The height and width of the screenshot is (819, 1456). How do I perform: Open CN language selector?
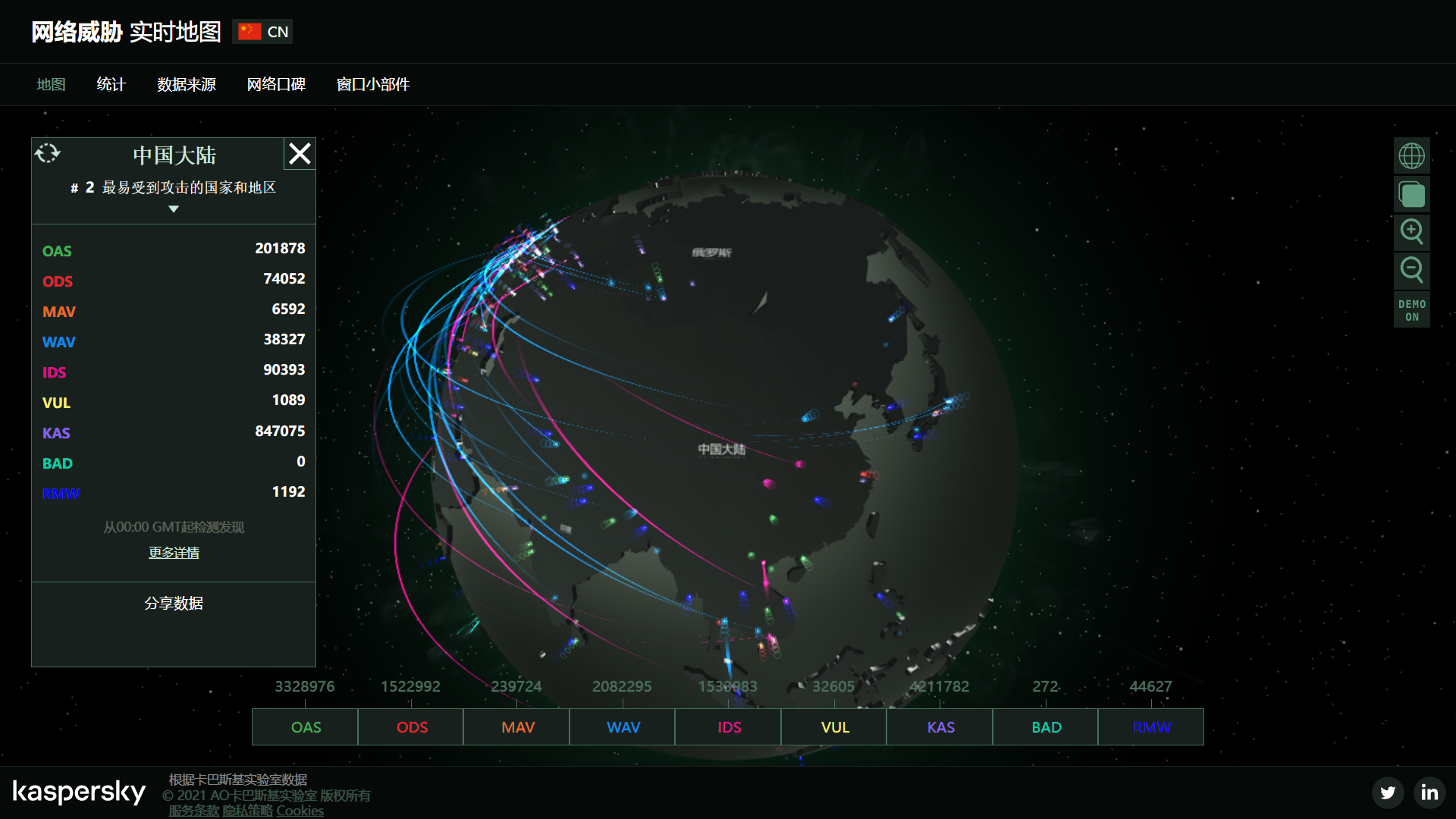[262, 32]
